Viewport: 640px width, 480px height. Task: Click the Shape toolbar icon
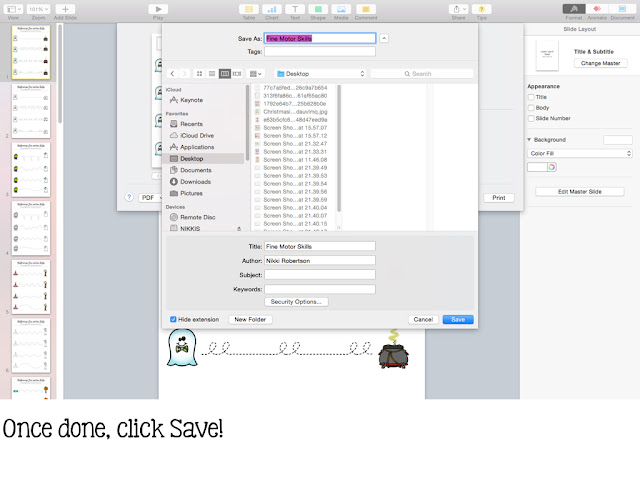[x=318, y=9]
